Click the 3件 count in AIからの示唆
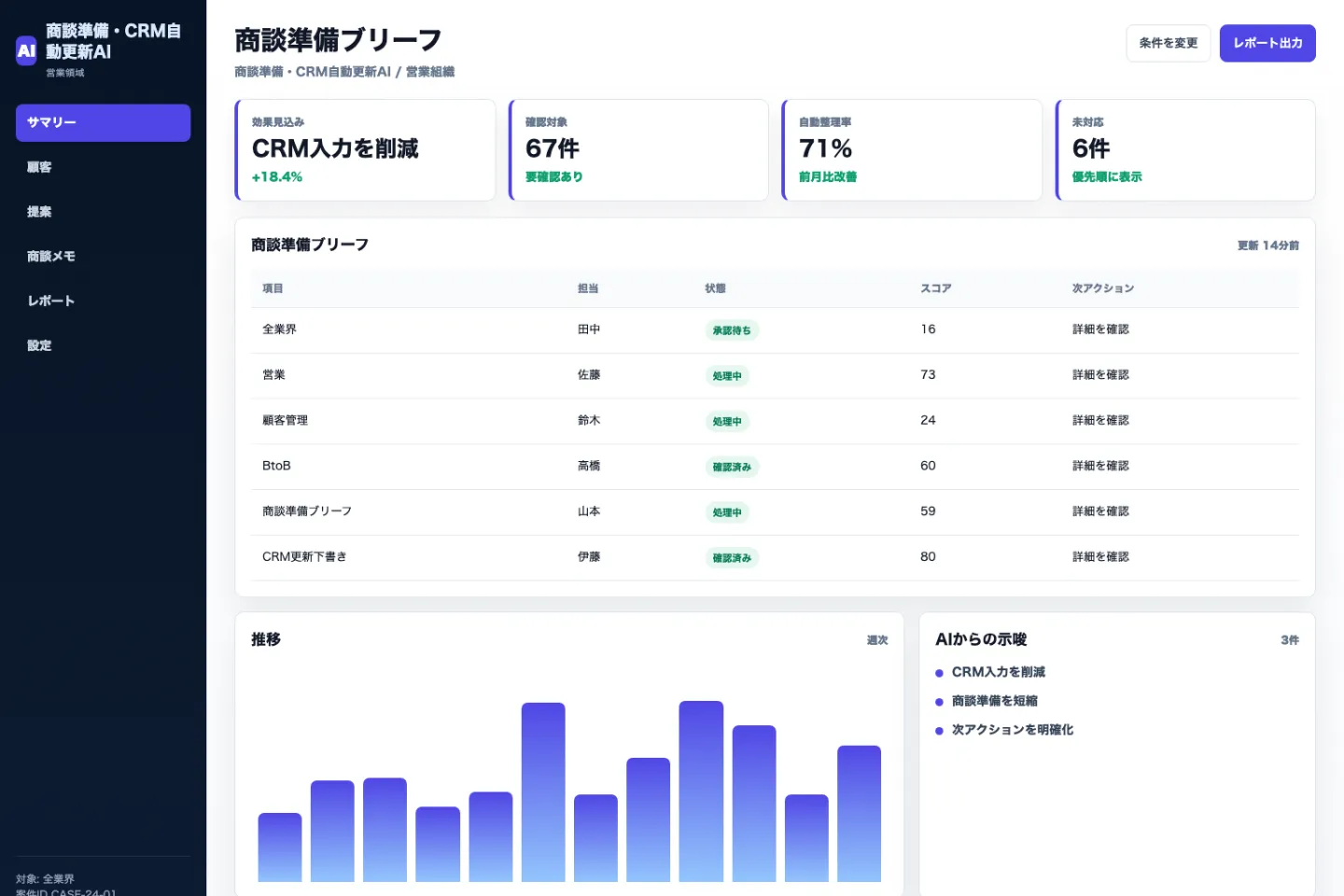This screenshot has width=1344, height=896. pos(1290,640)
